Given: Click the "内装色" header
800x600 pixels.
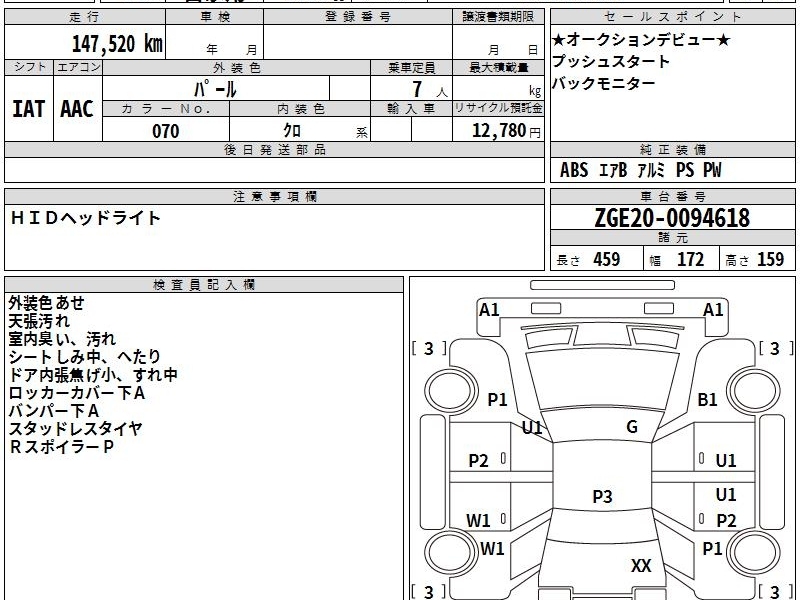Looking at the screenshot, I should [x=300, y=109].
